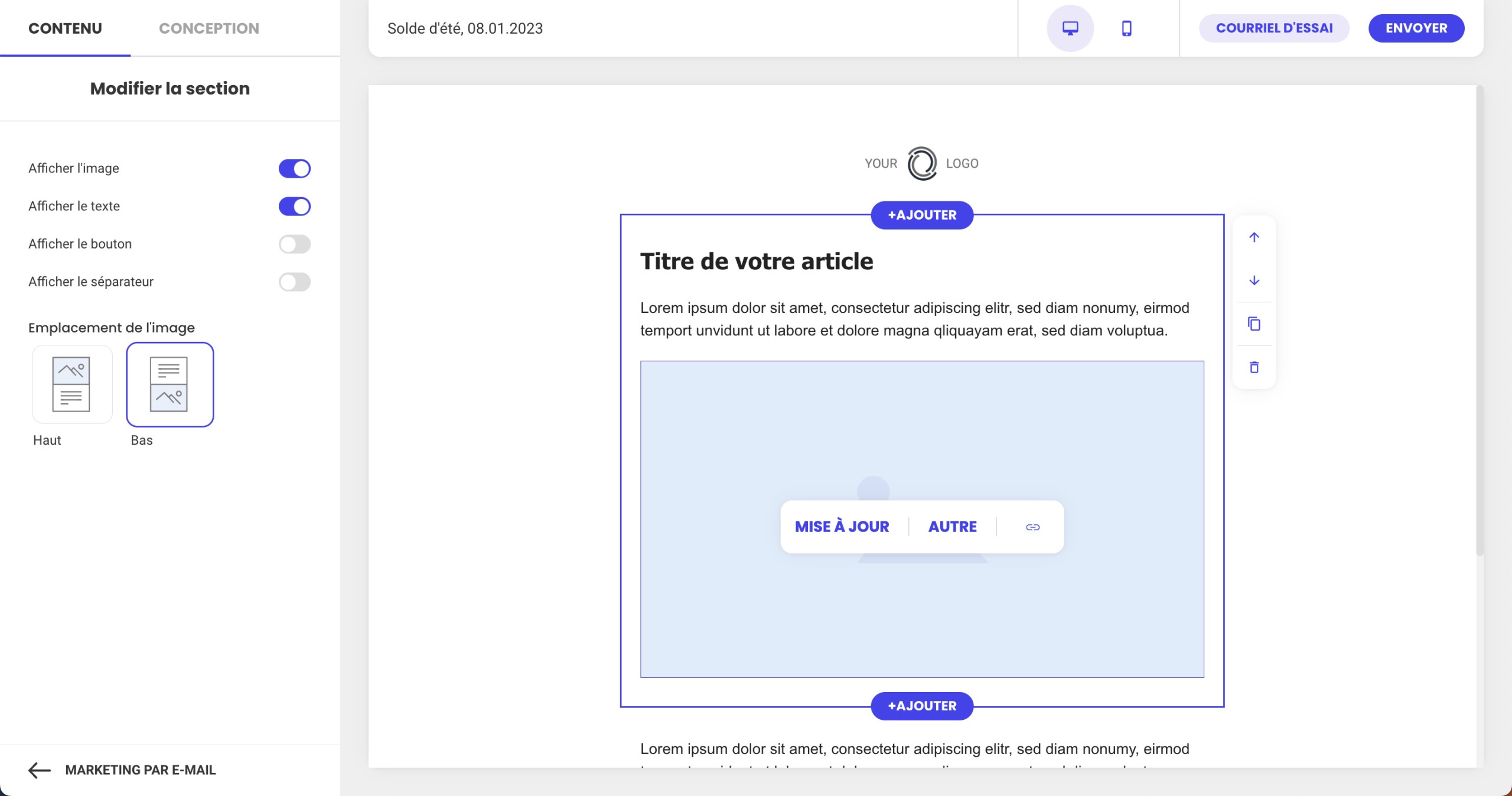Duplicate the section using copy icon
The height and width of the screenshot is (796, 1512).
(1254, 324)
